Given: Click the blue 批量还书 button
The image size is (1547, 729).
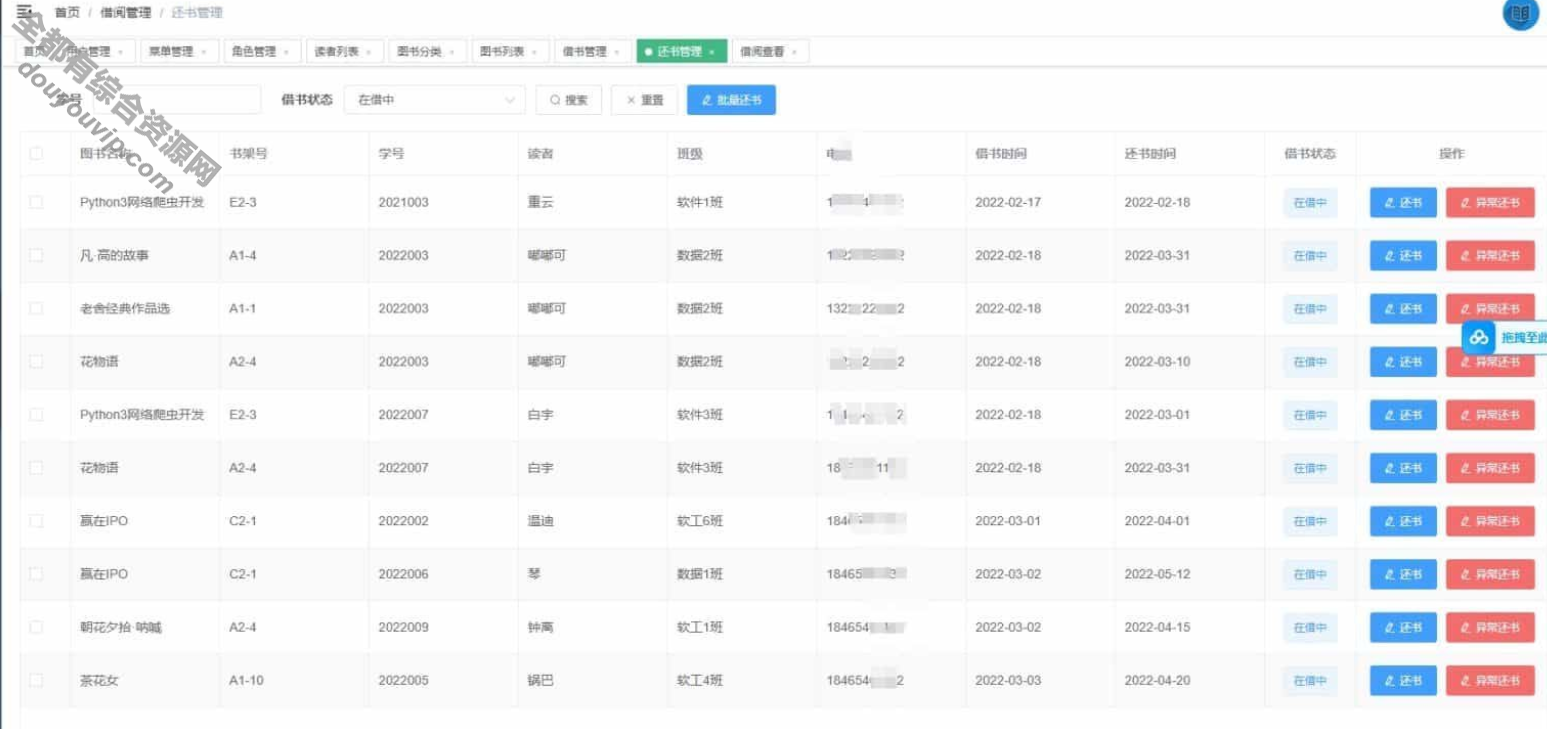Looking at the screenshot, I should click(x=731, y=100).
